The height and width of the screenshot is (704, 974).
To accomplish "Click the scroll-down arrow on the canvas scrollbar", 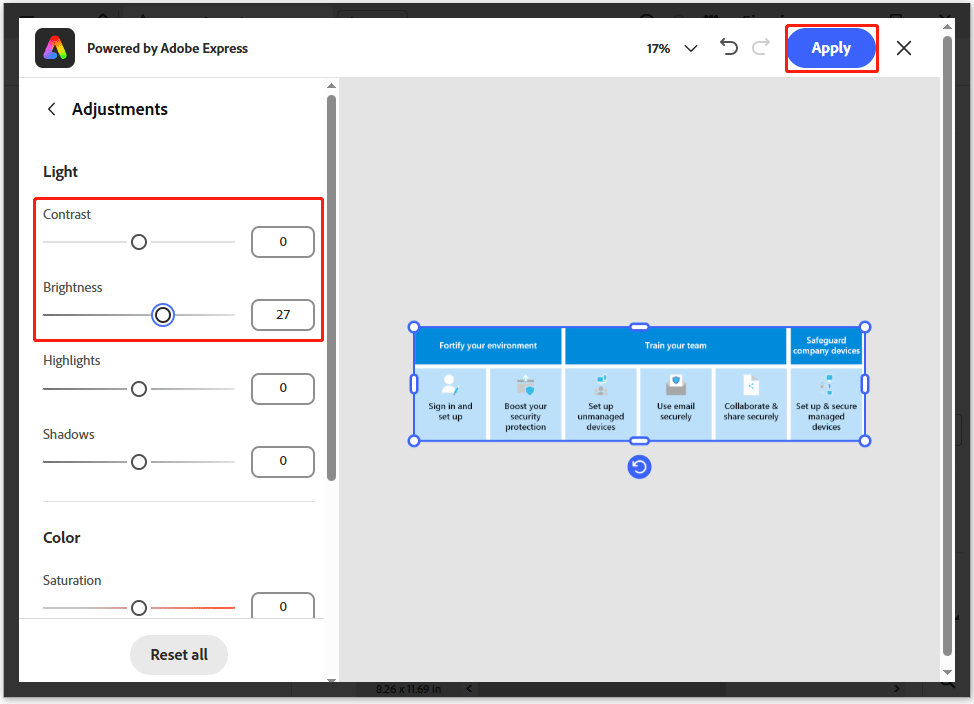I will [x=946, y=672].
